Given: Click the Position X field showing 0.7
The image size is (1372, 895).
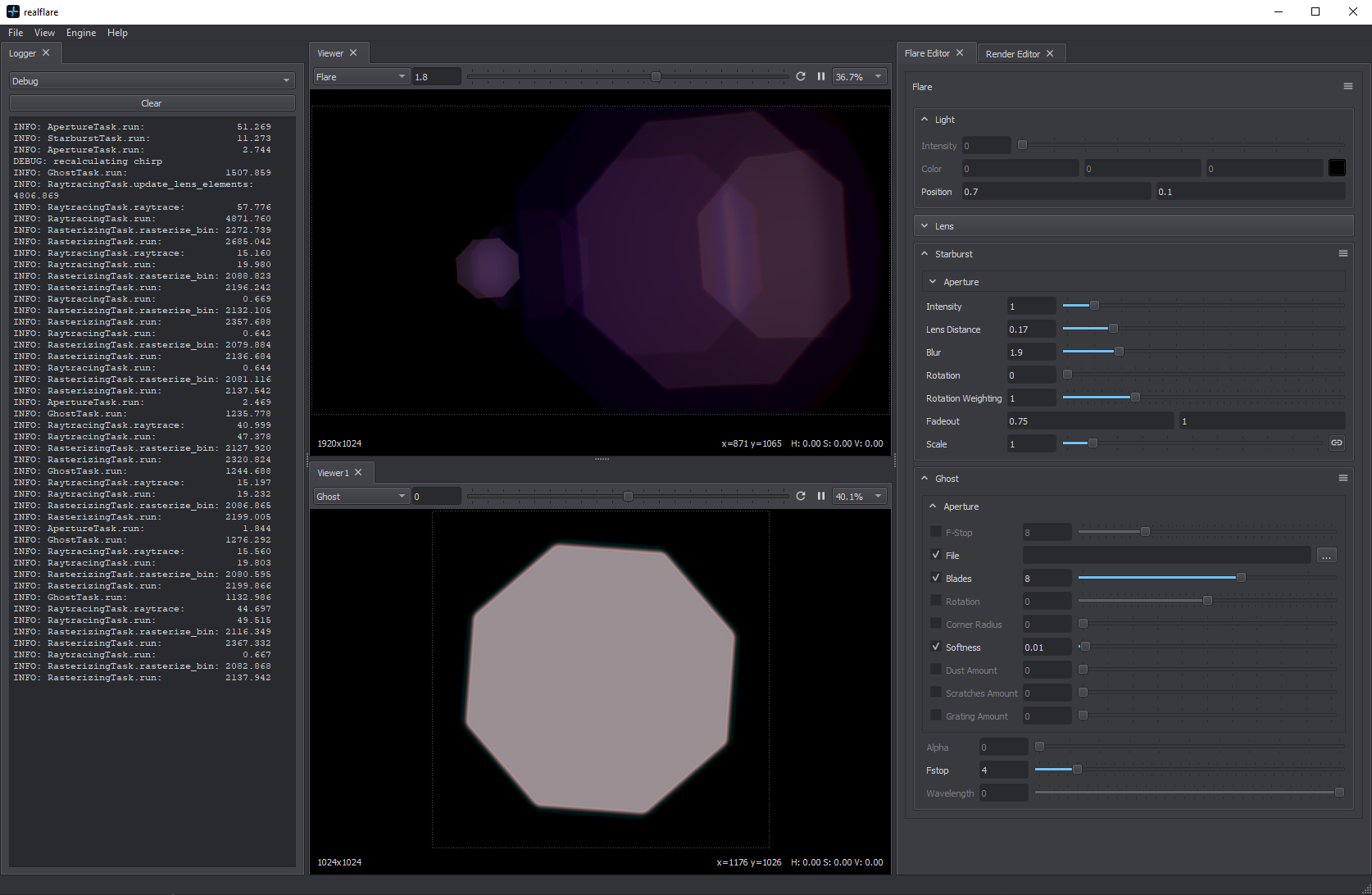Looking at the screenshot, I should pos(1056,192).
